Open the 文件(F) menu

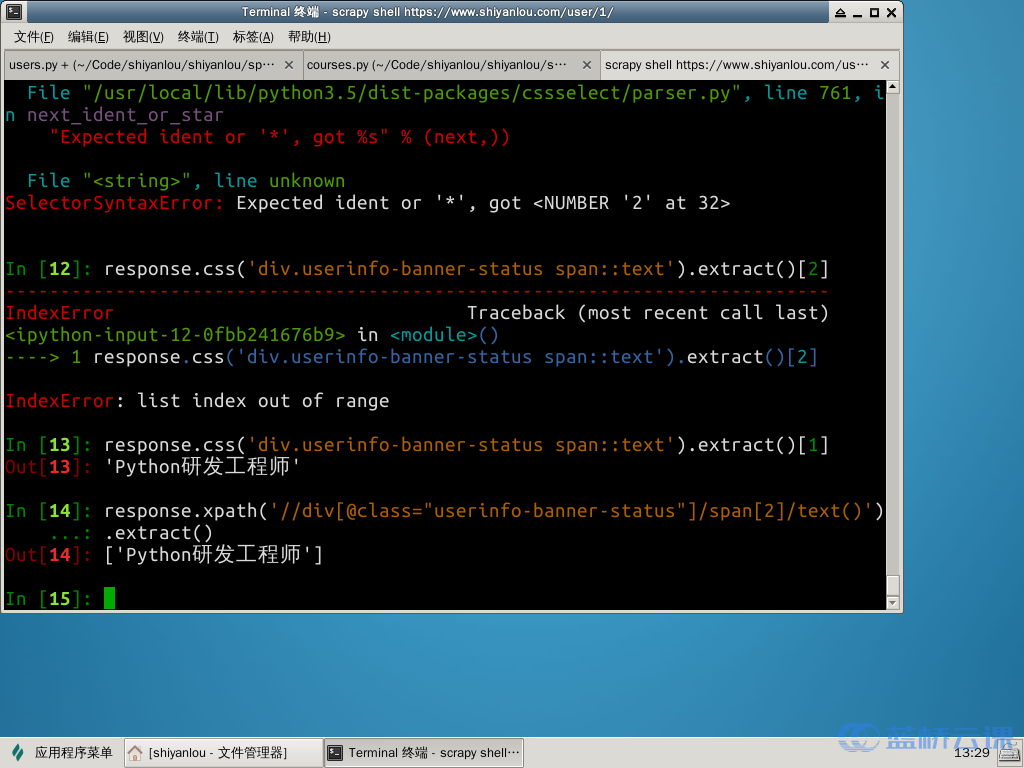[34, 37]
